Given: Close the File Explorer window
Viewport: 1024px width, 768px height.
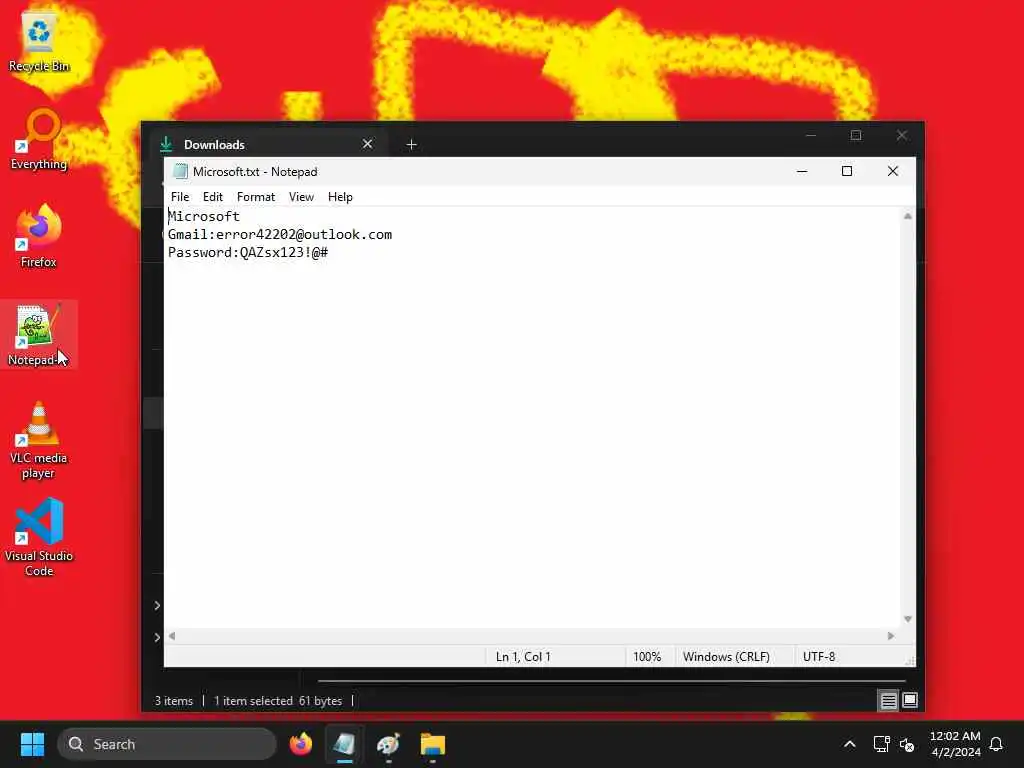Looking at the screenshot, I should (901, 135).
